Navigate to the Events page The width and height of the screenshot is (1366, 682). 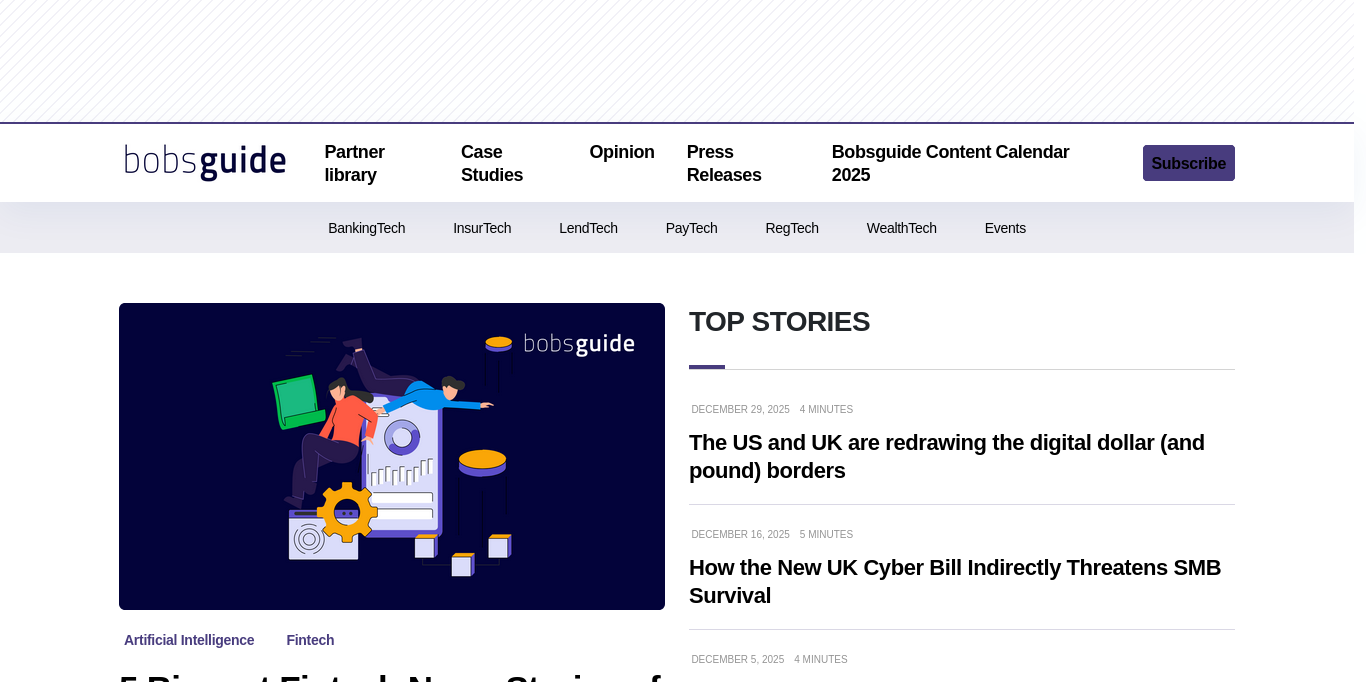click(1005, 228)
